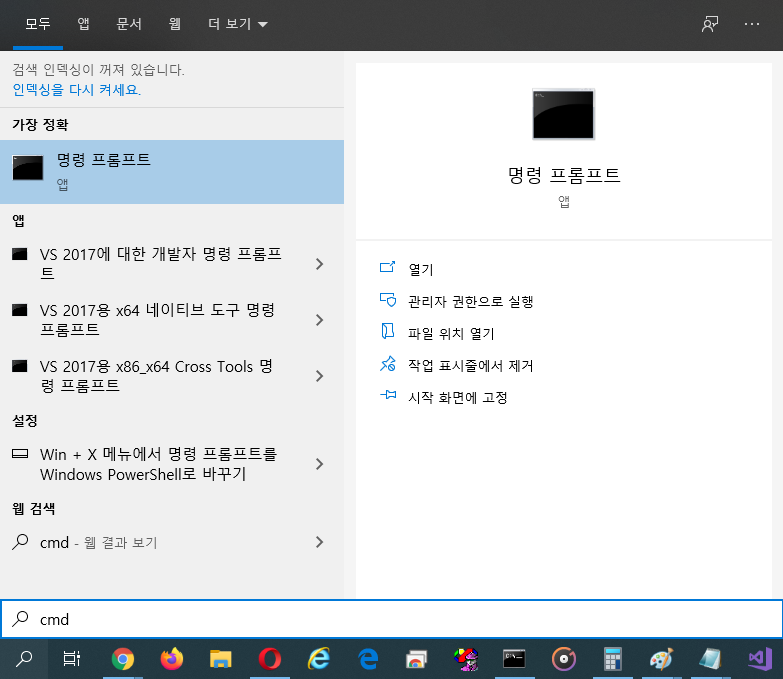Viewport: 783px width, 679px height.
Task: Click the large Command Prompt preview icon
Action: (x=563, y=114)
